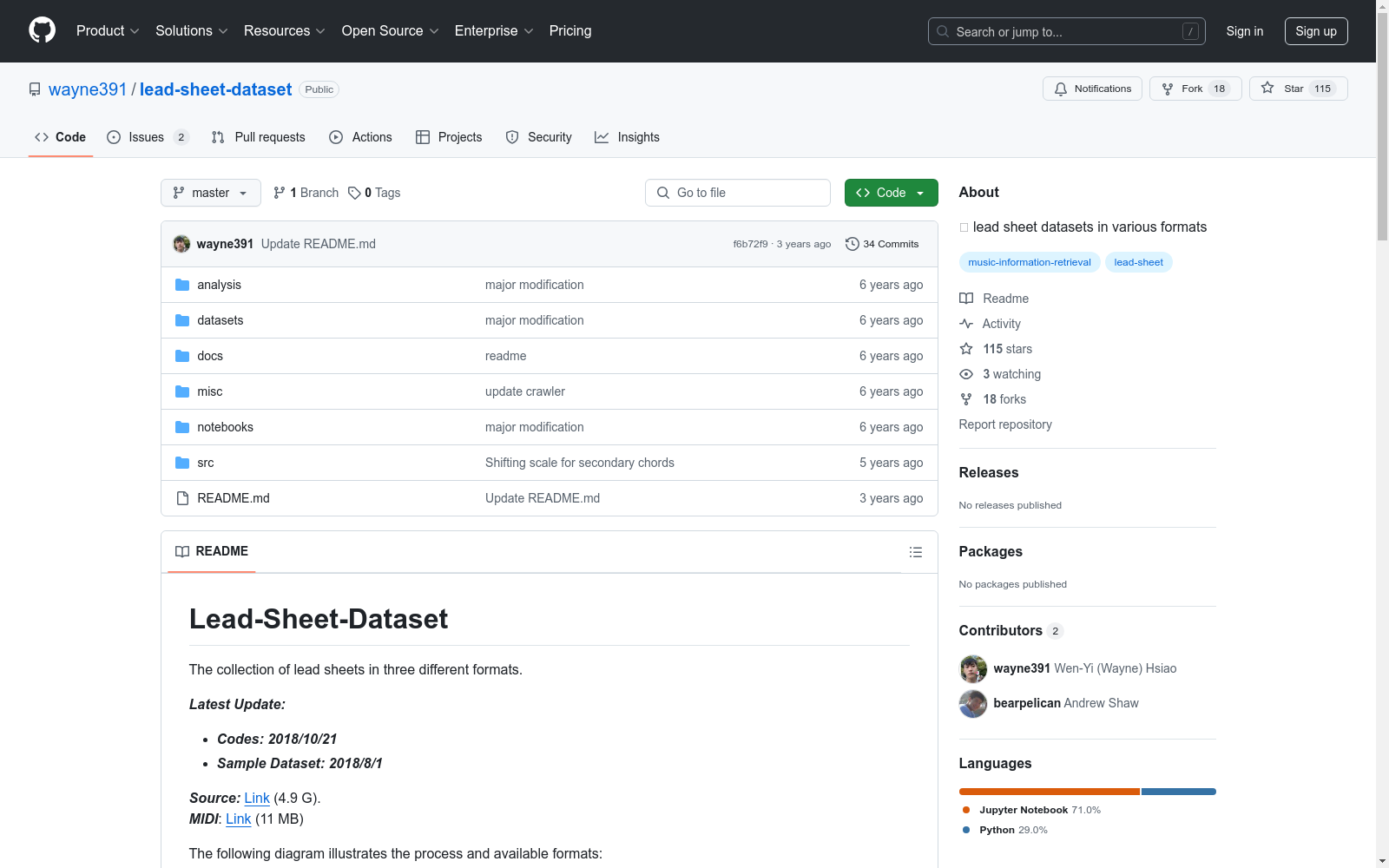Select the Code repository tab
The width and height of the screenshot is (1389, 868).
61,137
